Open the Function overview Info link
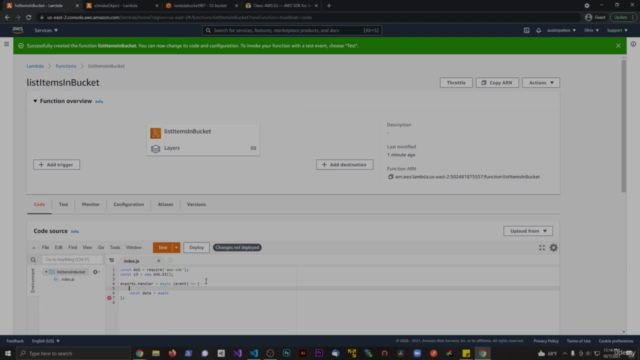The image size is (640, 360). click(x=99, y=102)
